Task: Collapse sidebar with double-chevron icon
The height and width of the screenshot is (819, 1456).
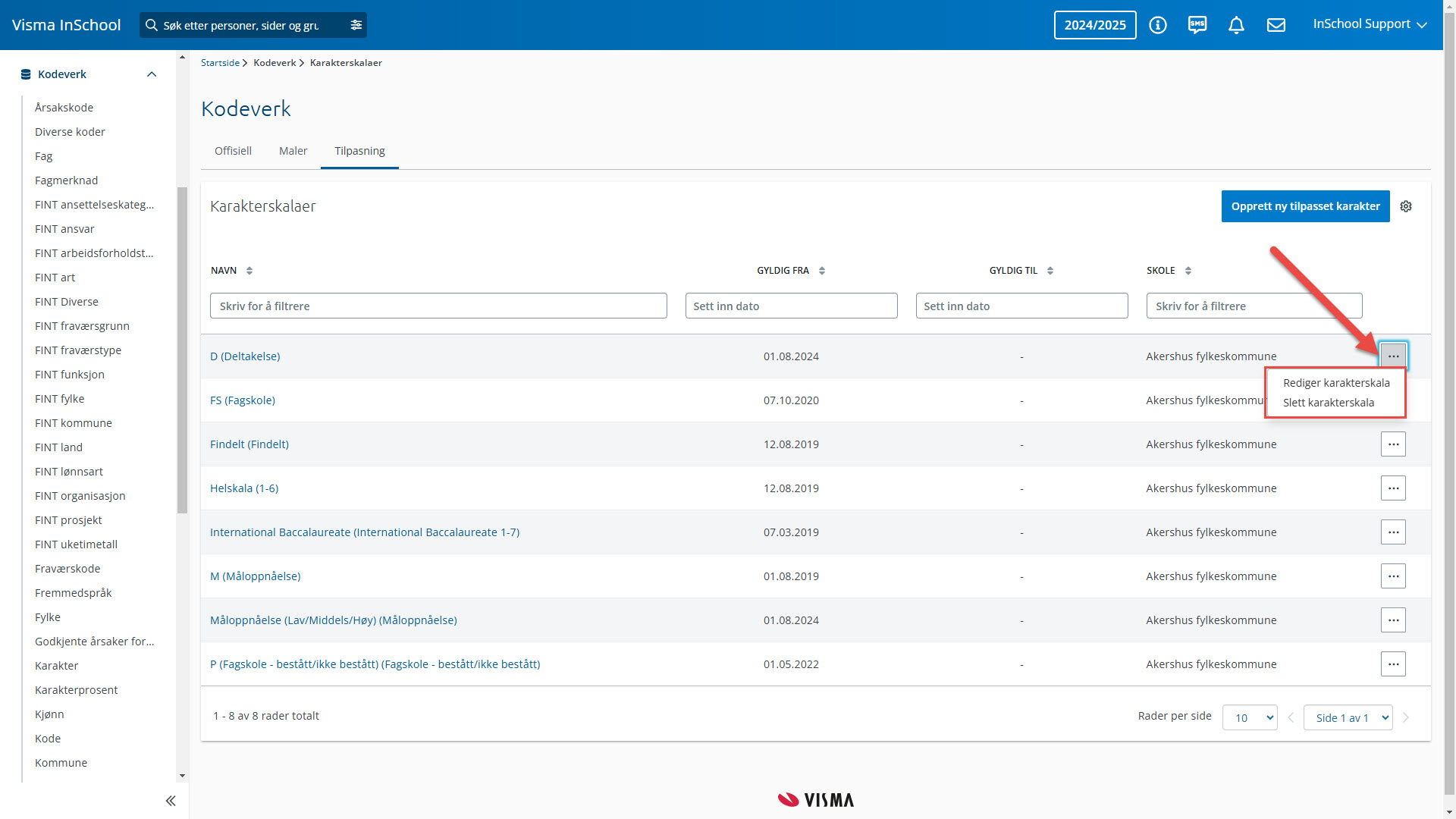Action: pos(171,801)
